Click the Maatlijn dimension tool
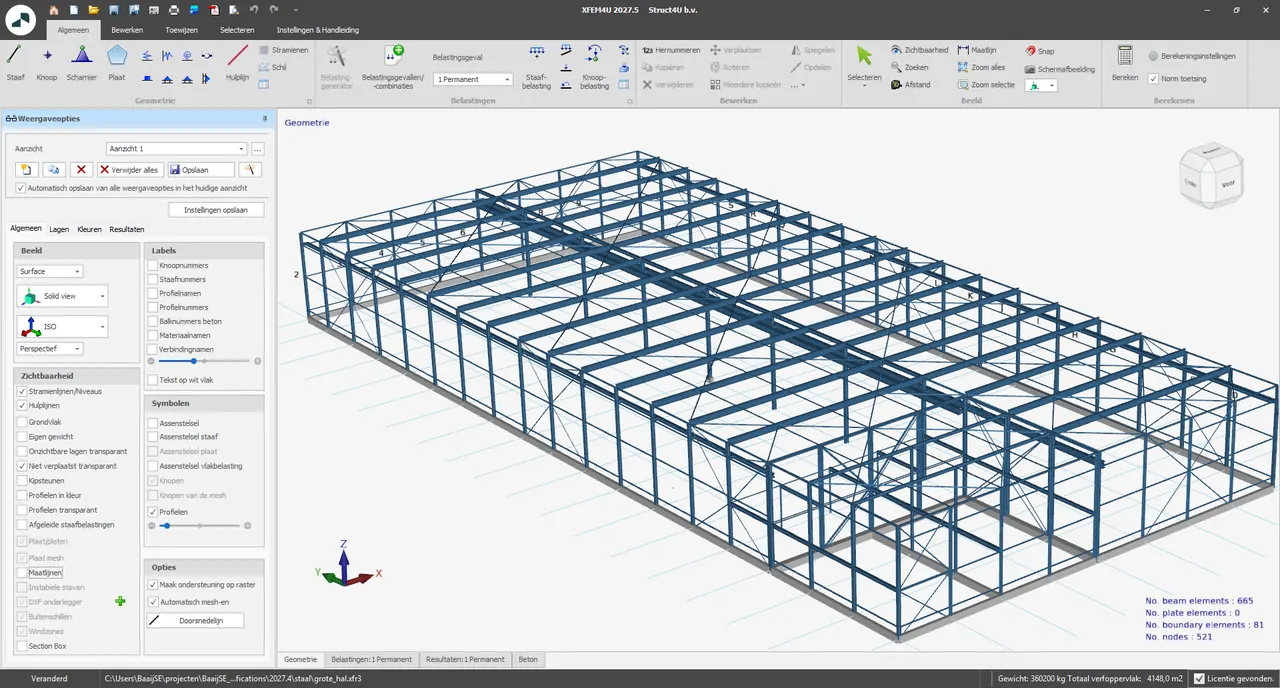1280x688 pixels. pyautogui.click(x=977, y=50)
